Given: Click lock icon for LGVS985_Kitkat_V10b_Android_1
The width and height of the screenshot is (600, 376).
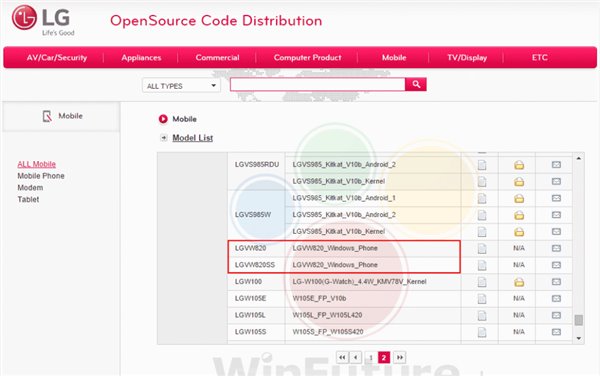Looking at the screenshot, I should click(519, 199).
